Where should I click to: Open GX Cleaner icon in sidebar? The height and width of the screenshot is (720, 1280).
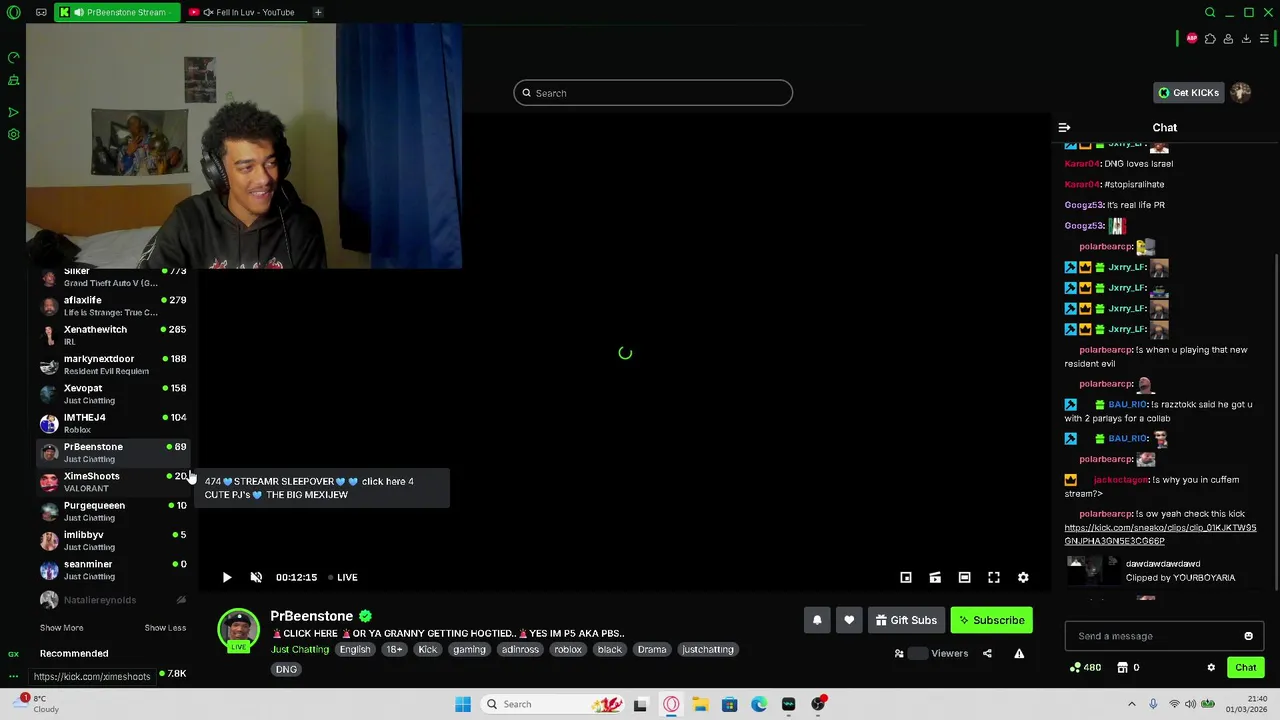pos(13,80)
